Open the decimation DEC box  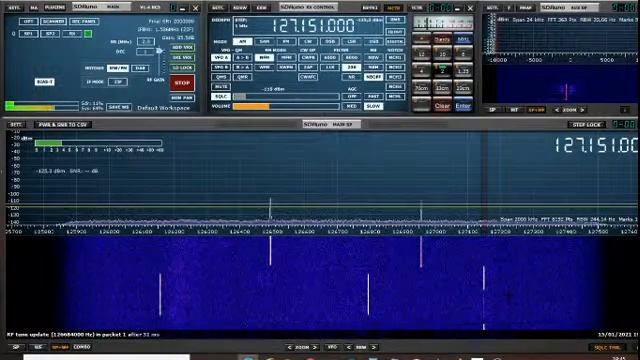[146, 52]
